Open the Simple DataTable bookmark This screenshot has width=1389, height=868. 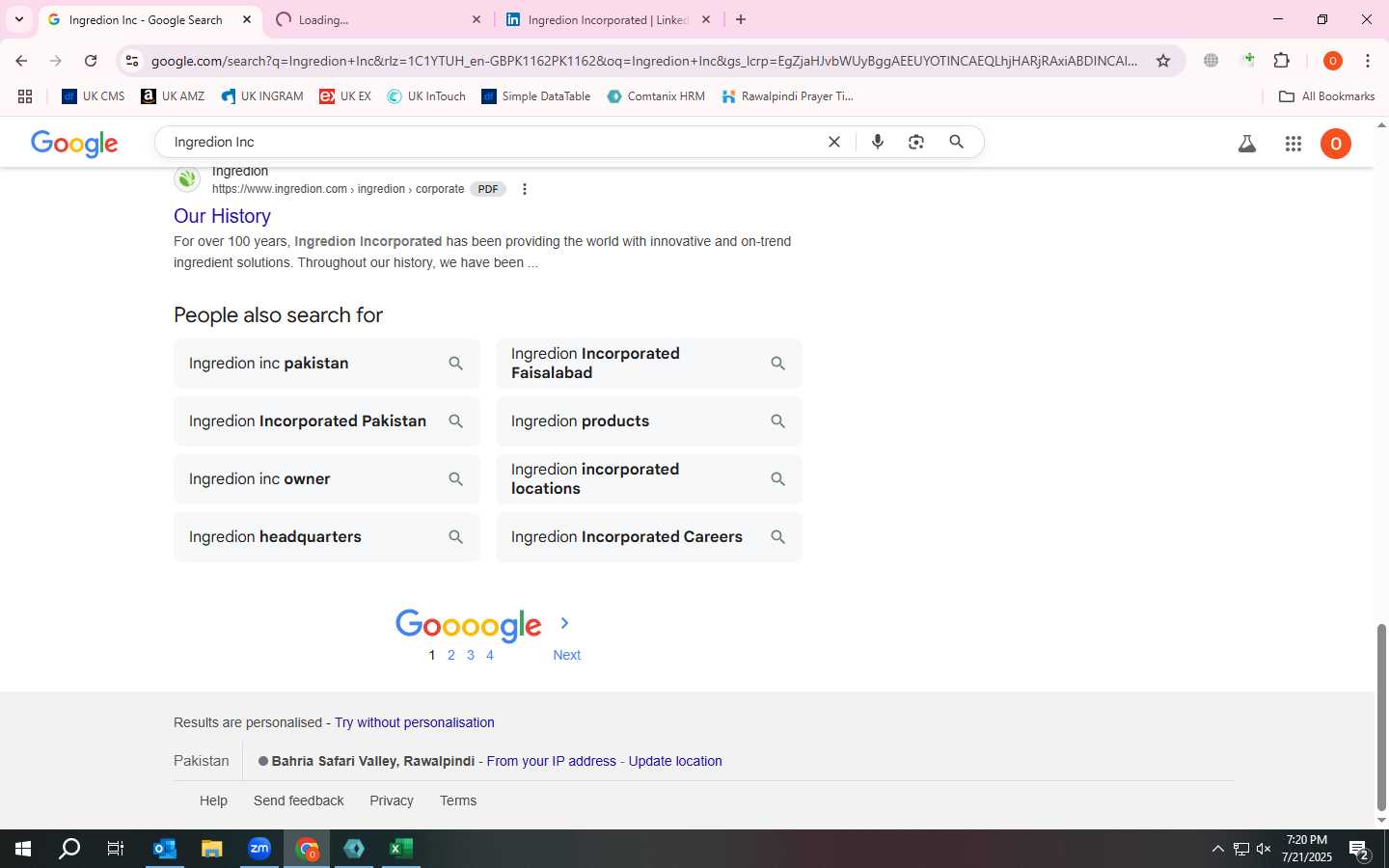tap(535, 96)
